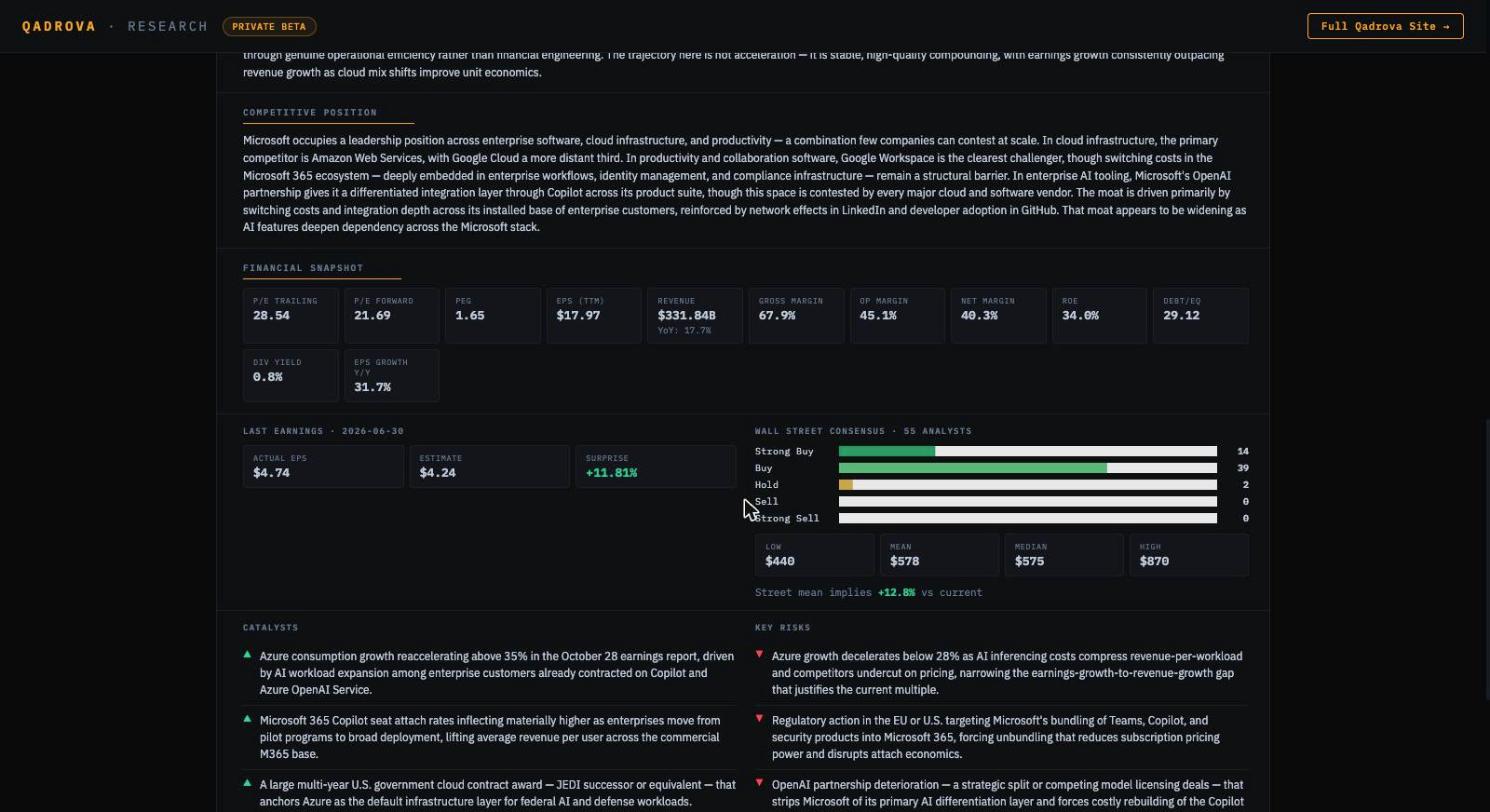Viewport: 1490px width, 812px height.
Task: Click the down-triangle beside Regulatory action risk
Action: tap(759, 719)
